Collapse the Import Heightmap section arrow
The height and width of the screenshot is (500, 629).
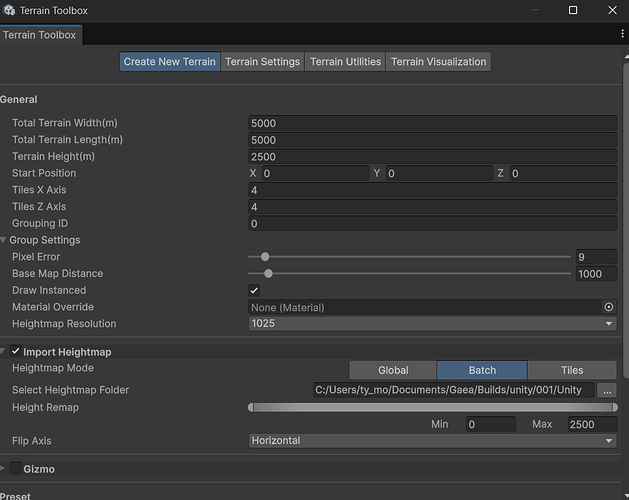pyautogui.click(x=3, y=352)
